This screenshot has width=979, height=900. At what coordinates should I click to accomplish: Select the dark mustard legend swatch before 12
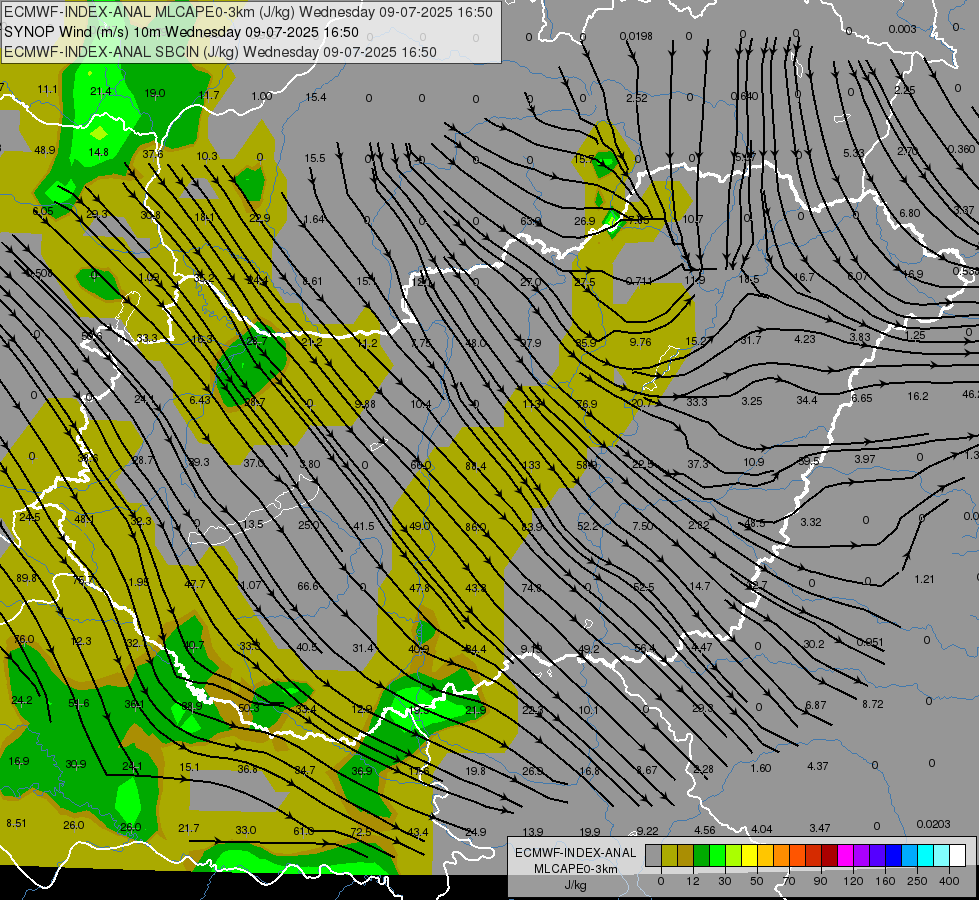tap(686, 856)
